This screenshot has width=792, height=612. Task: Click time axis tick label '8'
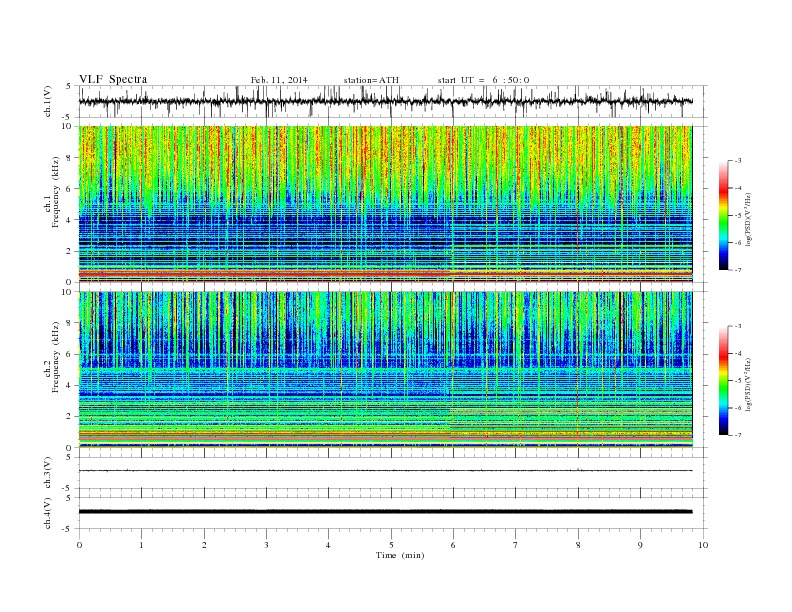(x=578, y=545)
